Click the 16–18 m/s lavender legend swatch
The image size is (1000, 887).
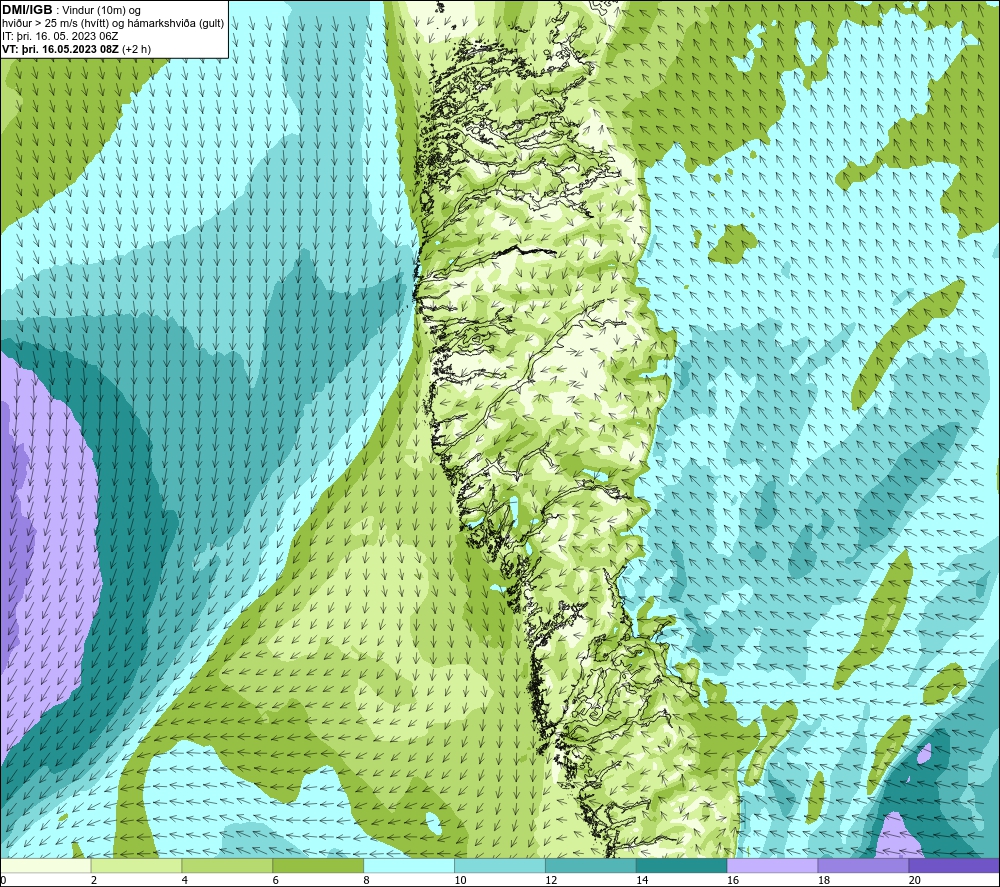pyautogui.click(x=772, y=865)
